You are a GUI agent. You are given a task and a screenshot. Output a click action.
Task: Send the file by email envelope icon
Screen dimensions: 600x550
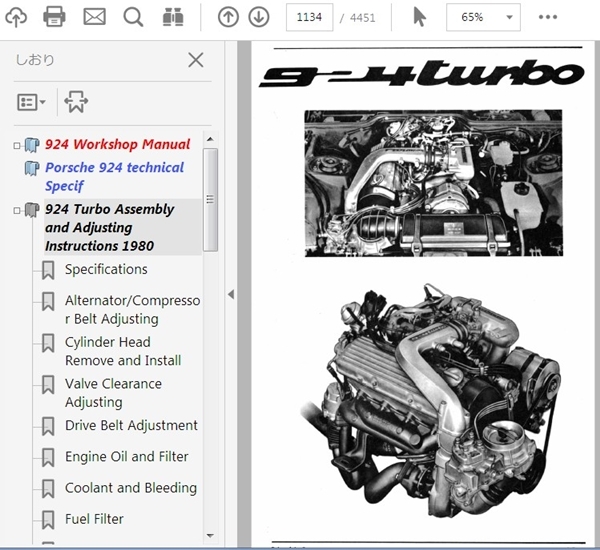click(x=95, y=17)
